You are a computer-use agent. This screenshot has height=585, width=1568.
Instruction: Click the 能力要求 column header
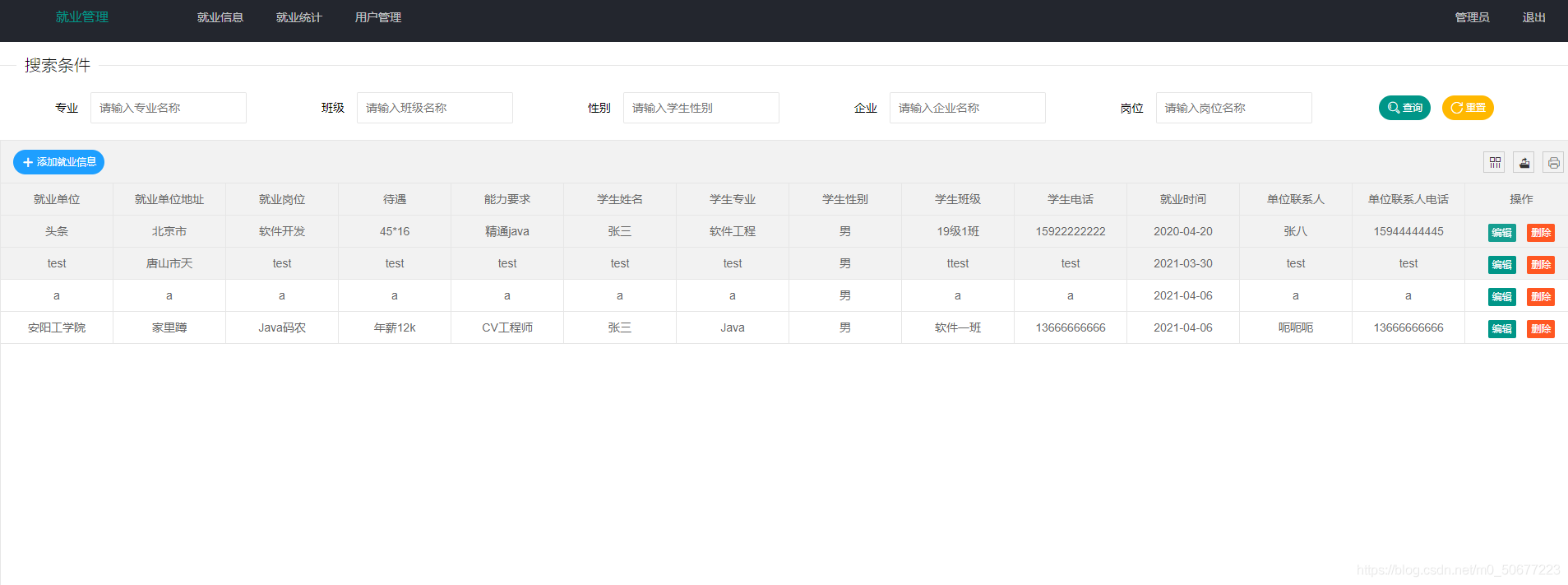[x=507, y=199]
